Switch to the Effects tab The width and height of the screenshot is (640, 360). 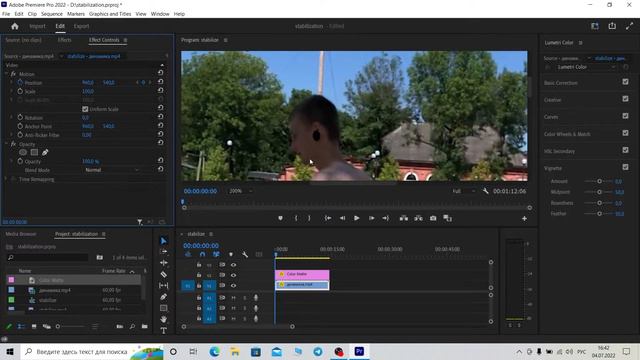click(64, 40)
